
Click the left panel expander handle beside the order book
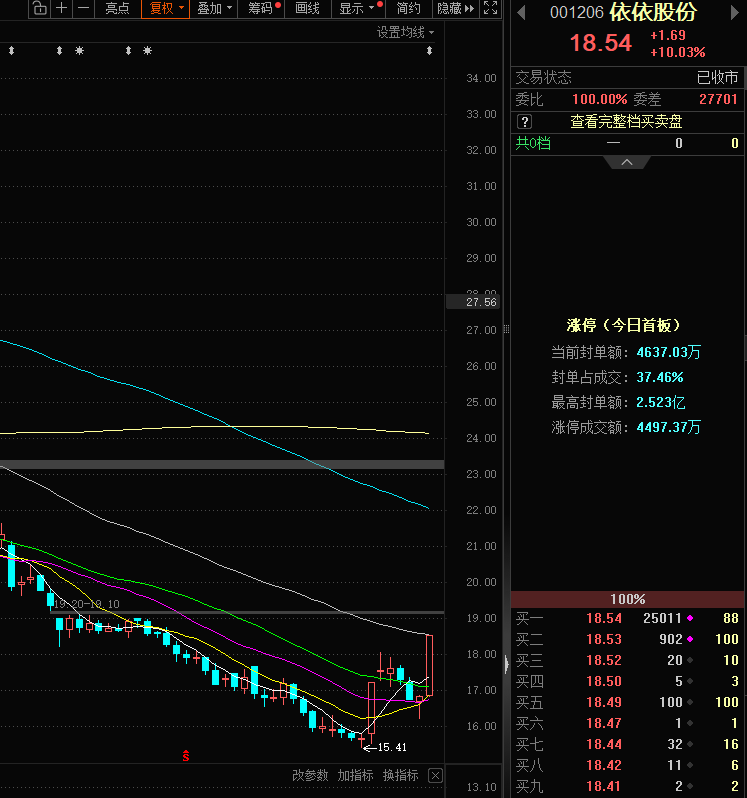506,664
